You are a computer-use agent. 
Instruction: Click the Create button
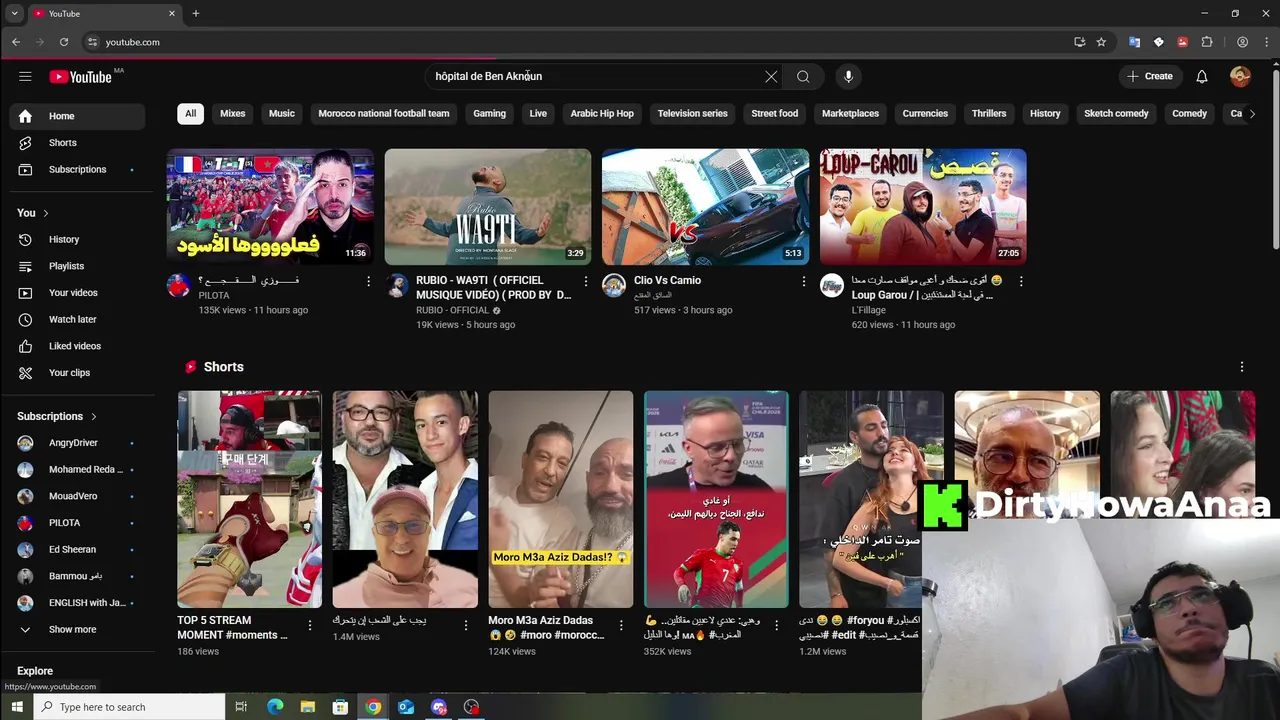[1149, 77]
